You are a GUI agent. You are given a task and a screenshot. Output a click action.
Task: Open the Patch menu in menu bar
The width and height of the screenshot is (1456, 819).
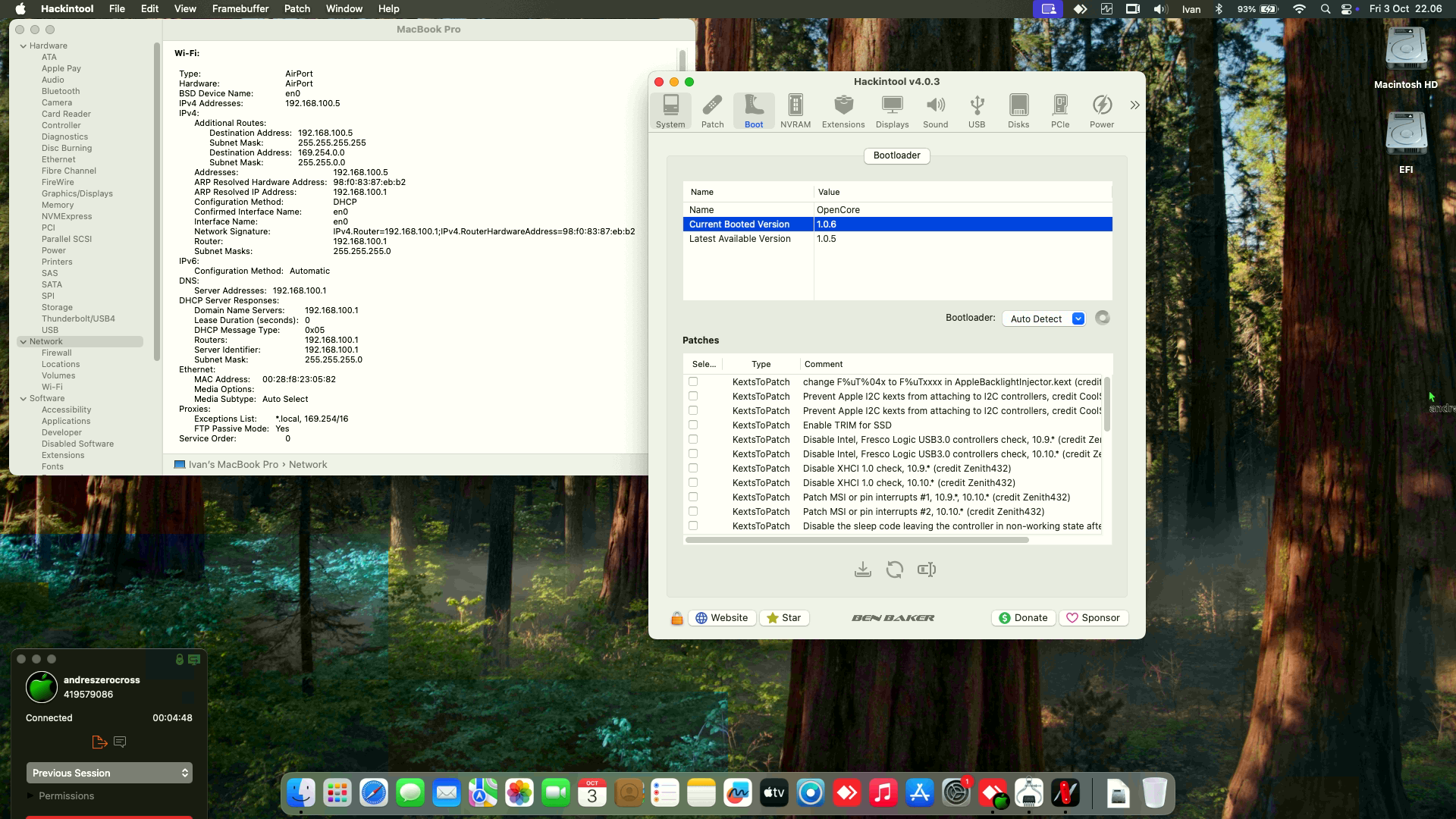coord(297,9)
